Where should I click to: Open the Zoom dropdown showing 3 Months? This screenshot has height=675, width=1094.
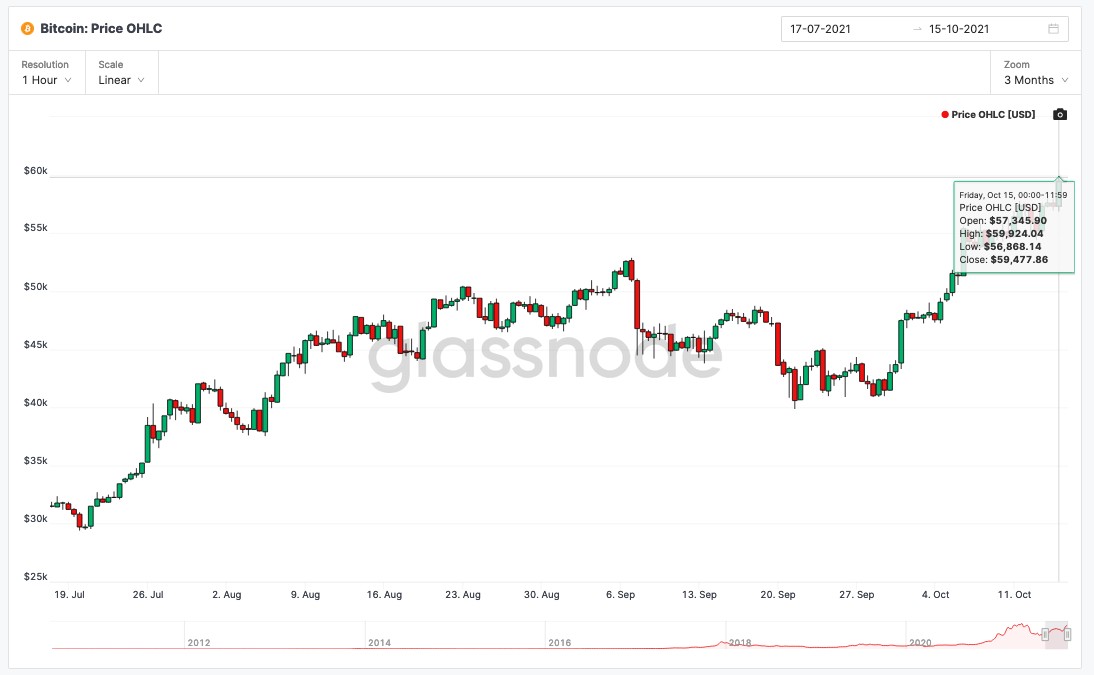point(1035,80)
